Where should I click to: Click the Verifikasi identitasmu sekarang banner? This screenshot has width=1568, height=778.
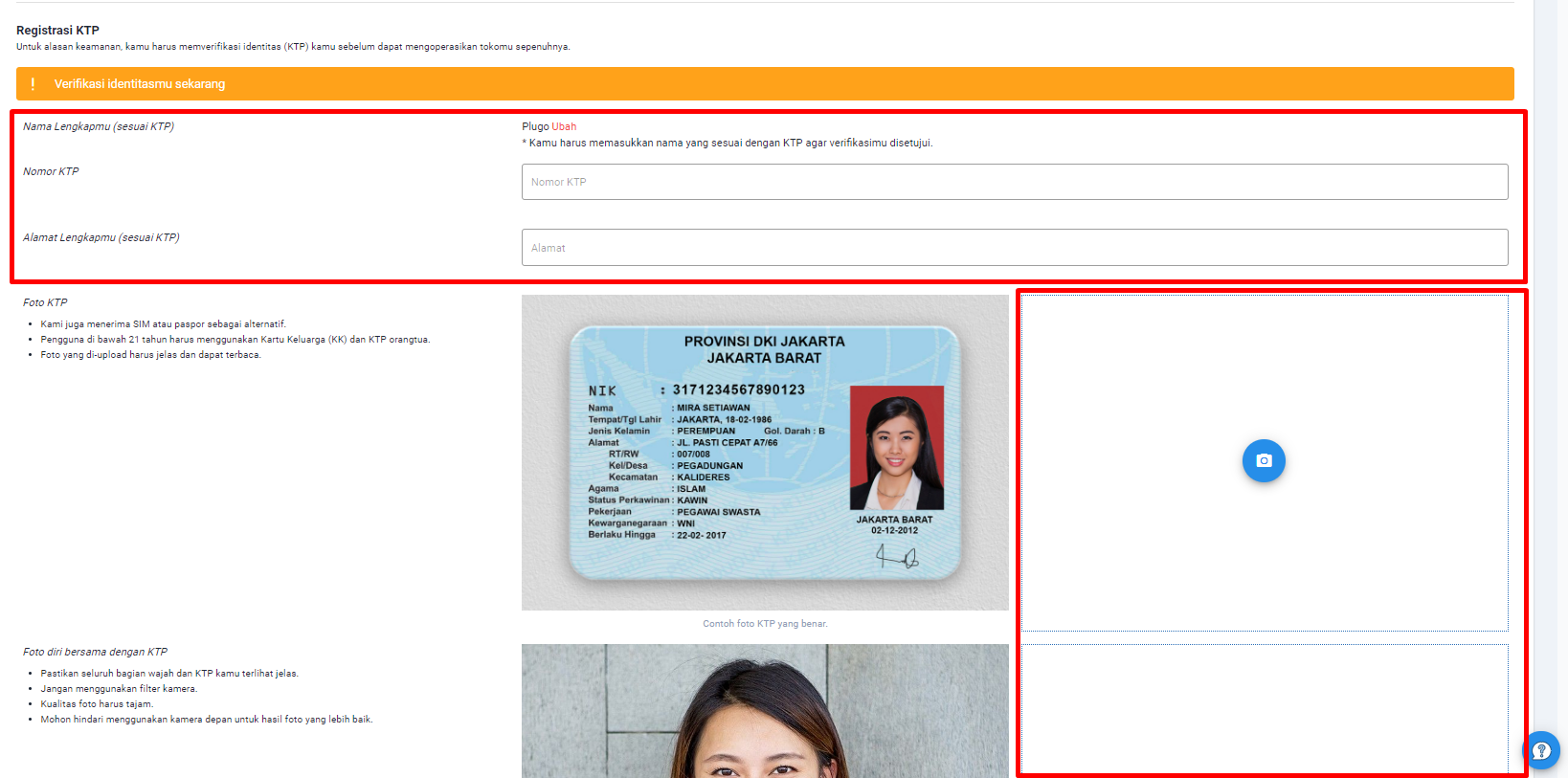pyautogui.click(x=765, y=84)
